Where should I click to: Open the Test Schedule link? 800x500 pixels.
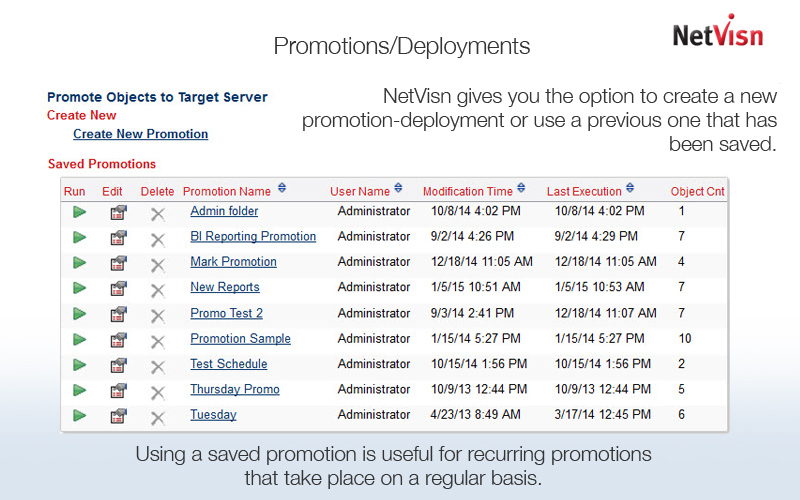click(229, 364)
